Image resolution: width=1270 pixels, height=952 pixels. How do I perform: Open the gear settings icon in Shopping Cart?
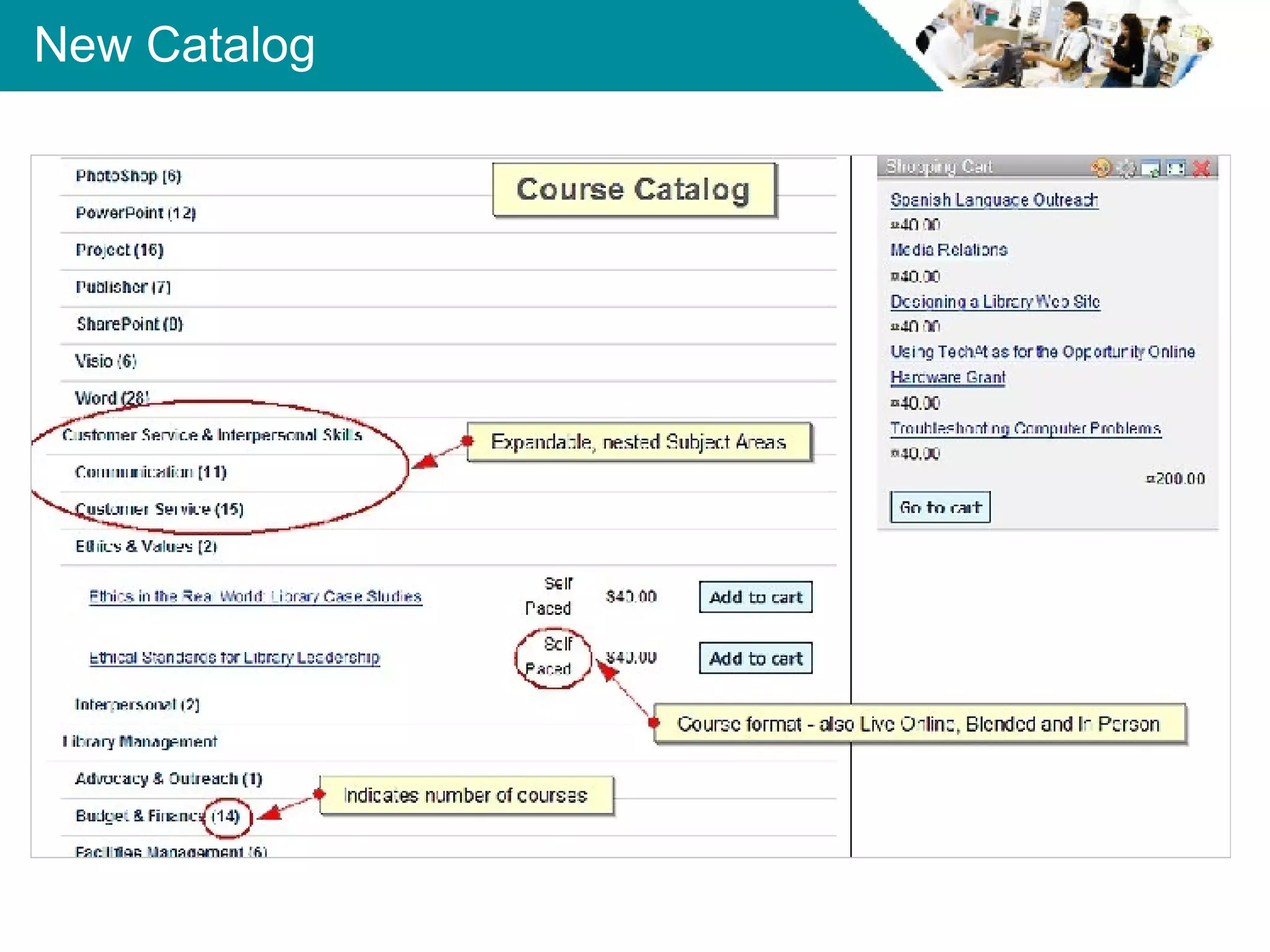point(1126,167)
